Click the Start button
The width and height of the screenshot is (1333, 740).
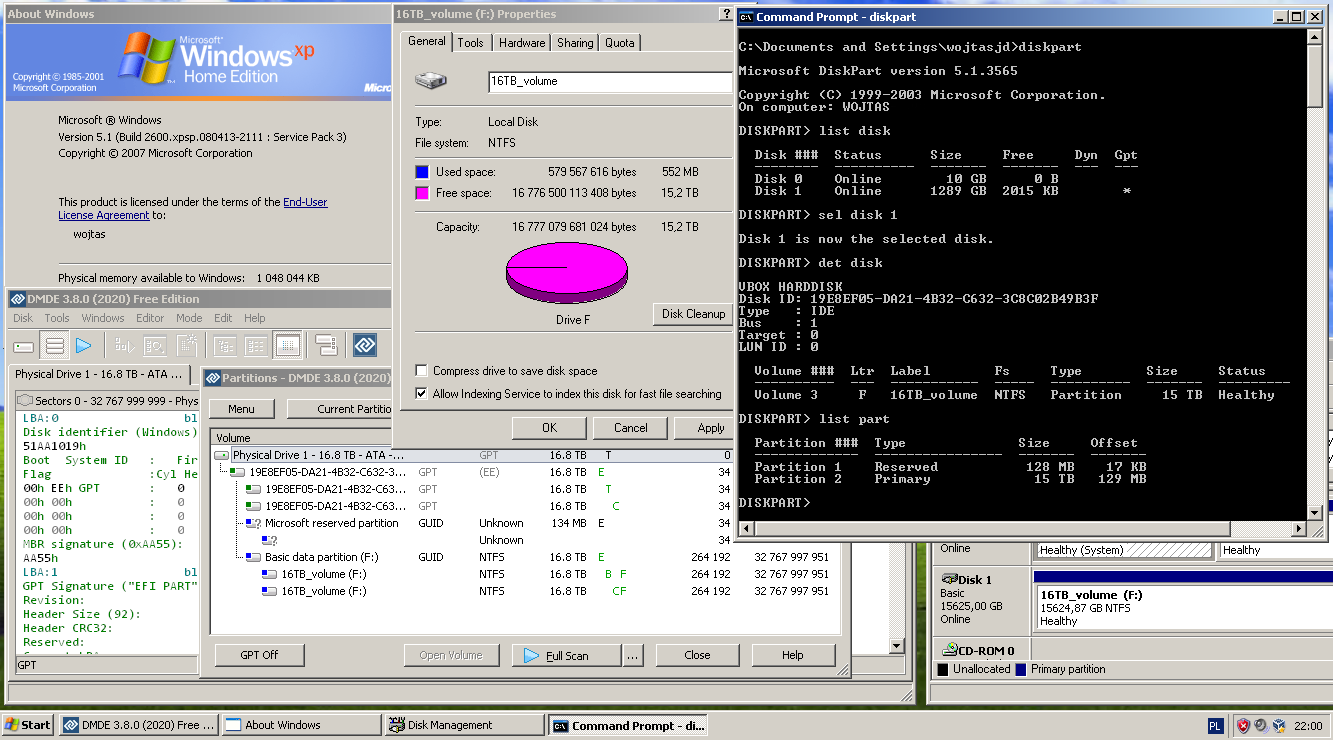(28, 725)
